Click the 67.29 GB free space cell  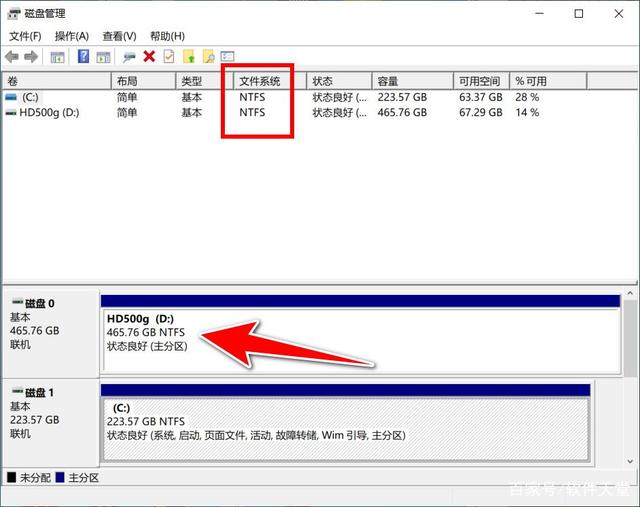tap(481, 113)
